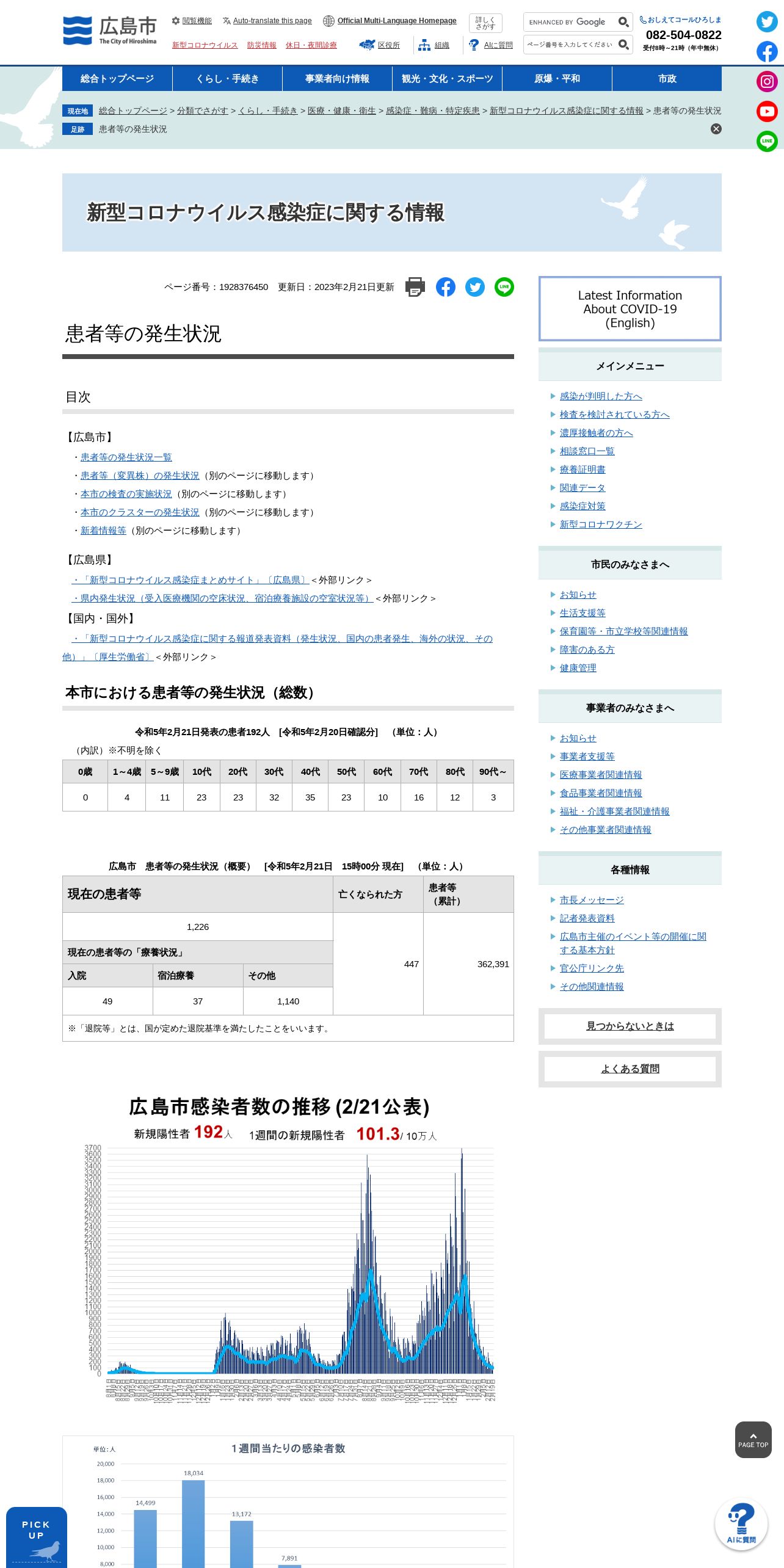Share page via Twitter icon near page number
The height and width of the screenshot is (1568, 784).
click(475, 287)
